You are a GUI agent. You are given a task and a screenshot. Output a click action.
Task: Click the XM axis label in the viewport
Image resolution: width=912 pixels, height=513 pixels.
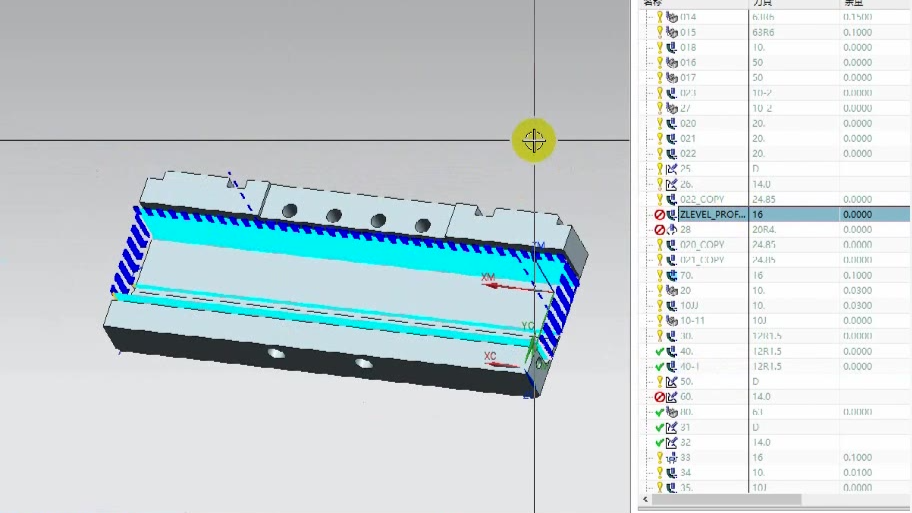pos(489,277)
